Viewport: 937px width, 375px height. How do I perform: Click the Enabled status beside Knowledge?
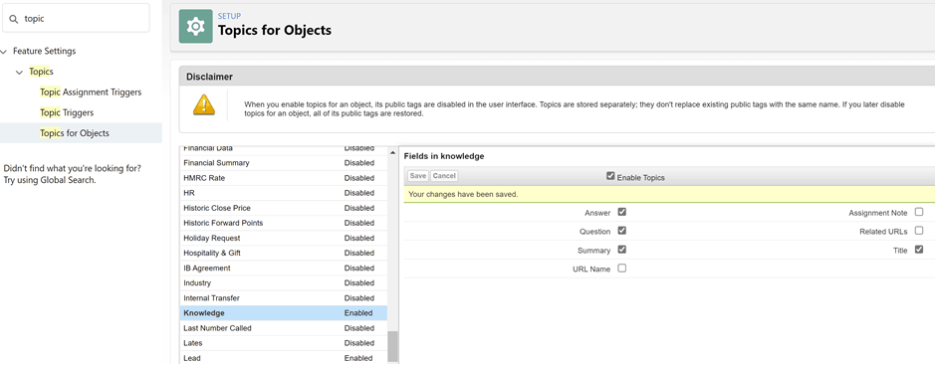pyautogui.click(x=358, y=313)
